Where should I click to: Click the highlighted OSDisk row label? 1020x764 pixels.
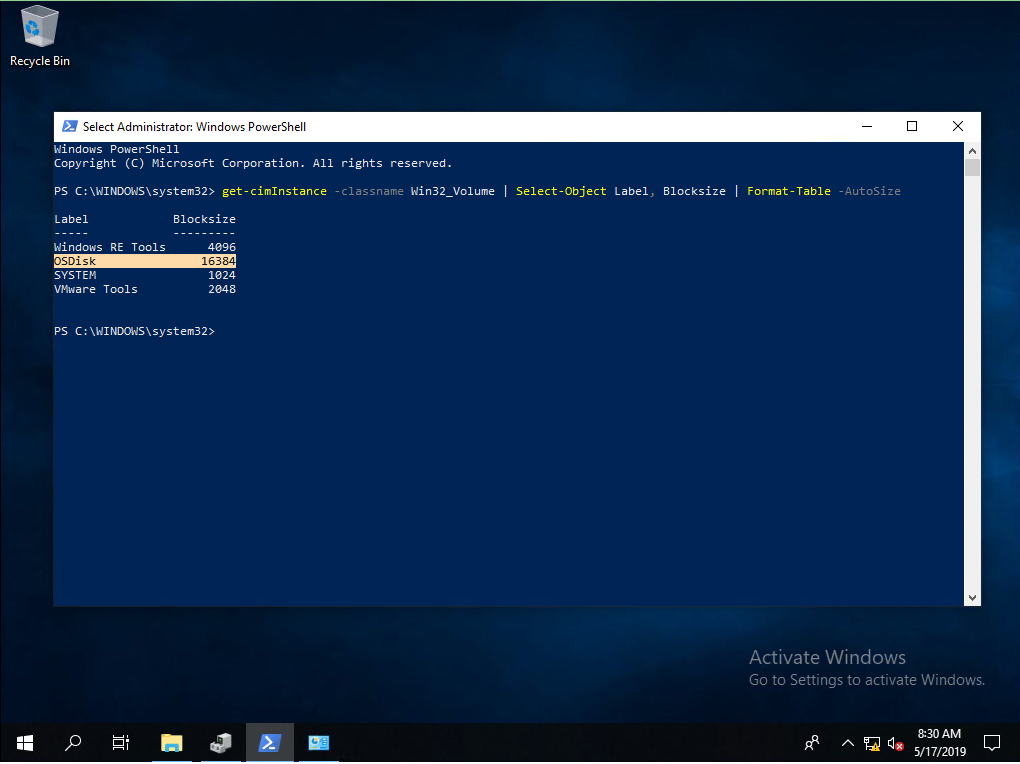(75, 261)
